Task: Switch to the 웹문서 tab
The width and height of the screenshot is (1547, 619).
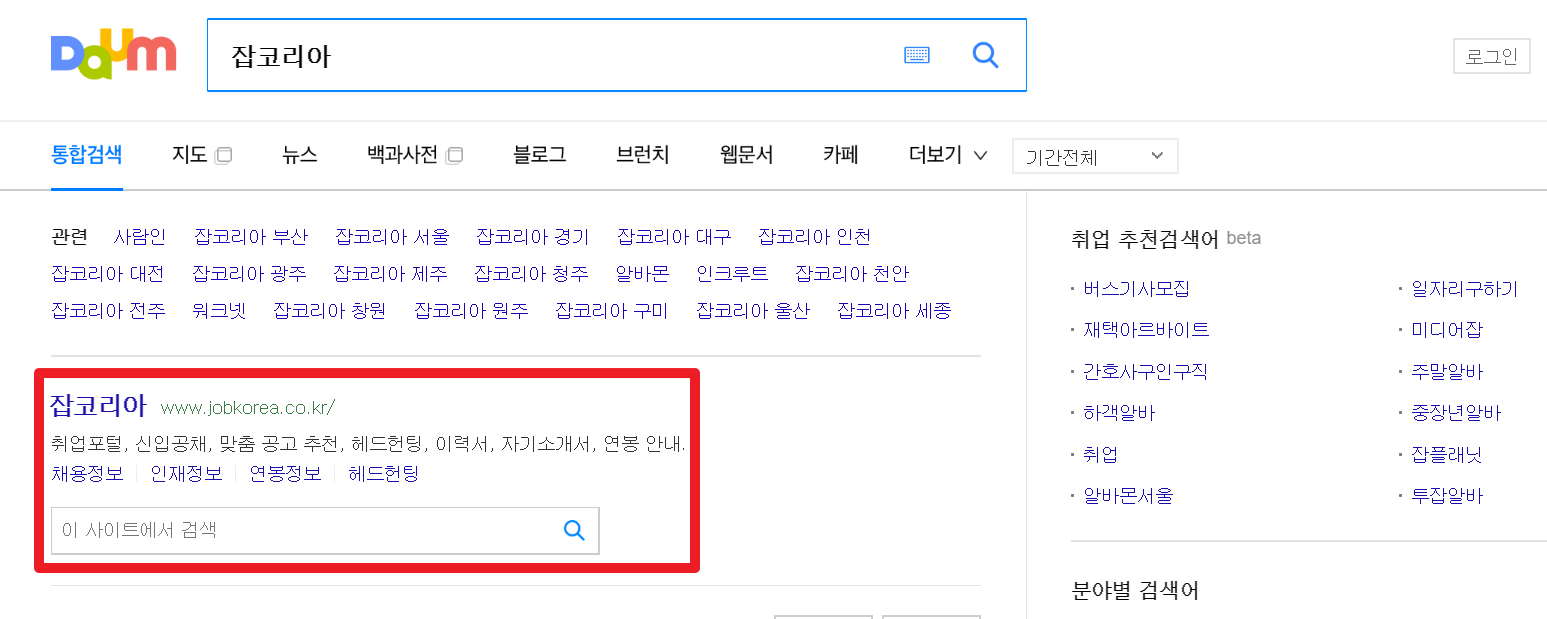Action: coord(746,155)
